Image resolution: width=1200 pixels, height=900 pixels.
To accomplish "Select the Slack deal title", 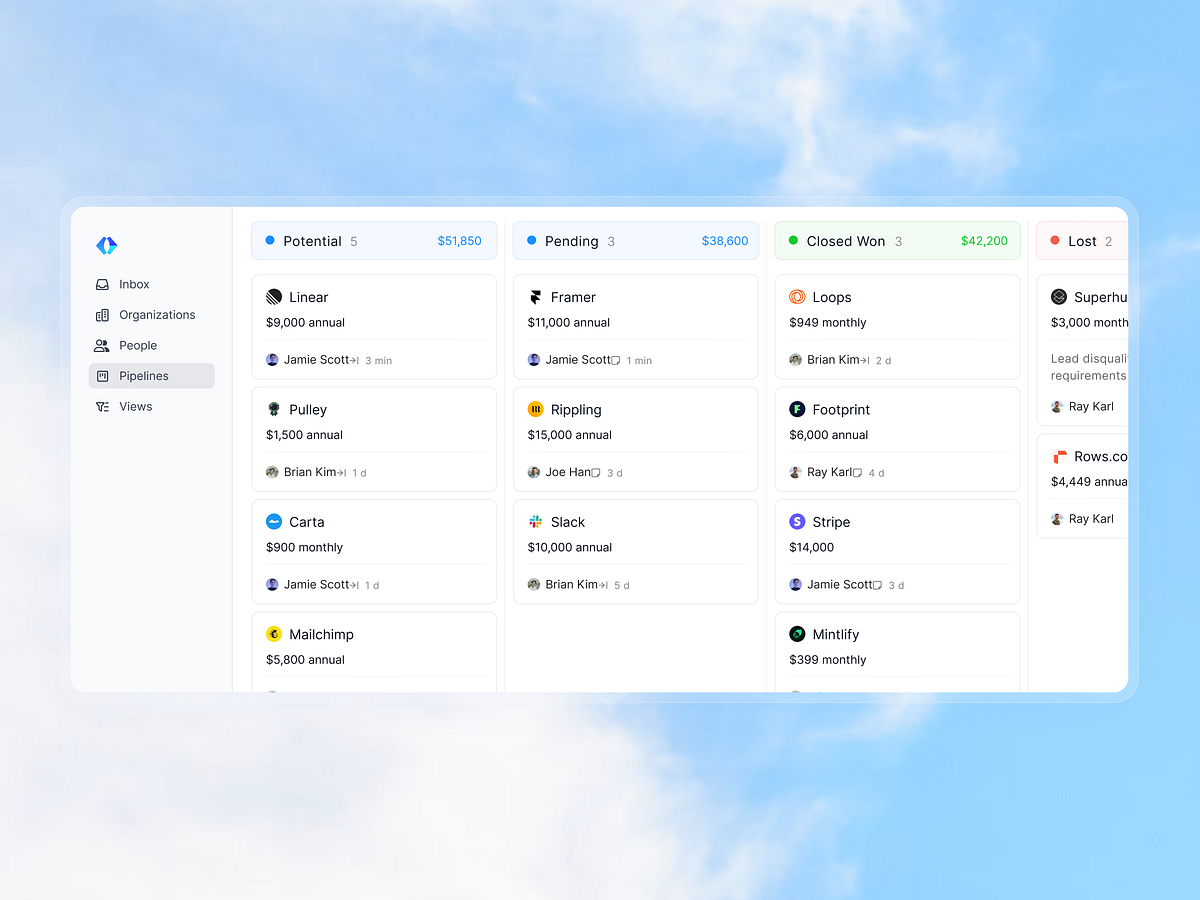I will click(x=568, y=522).
